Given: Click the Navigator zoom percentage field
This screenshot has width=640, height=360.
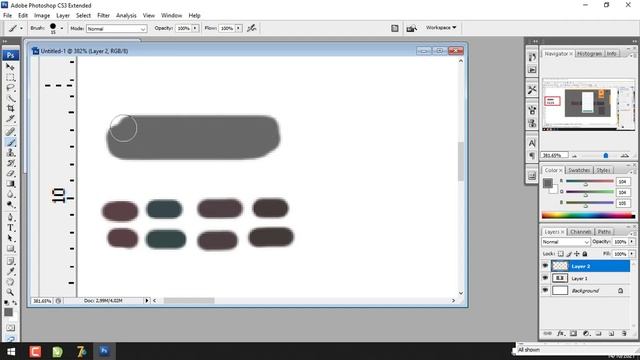Looking at the screenshot, I should click(555, 156).
